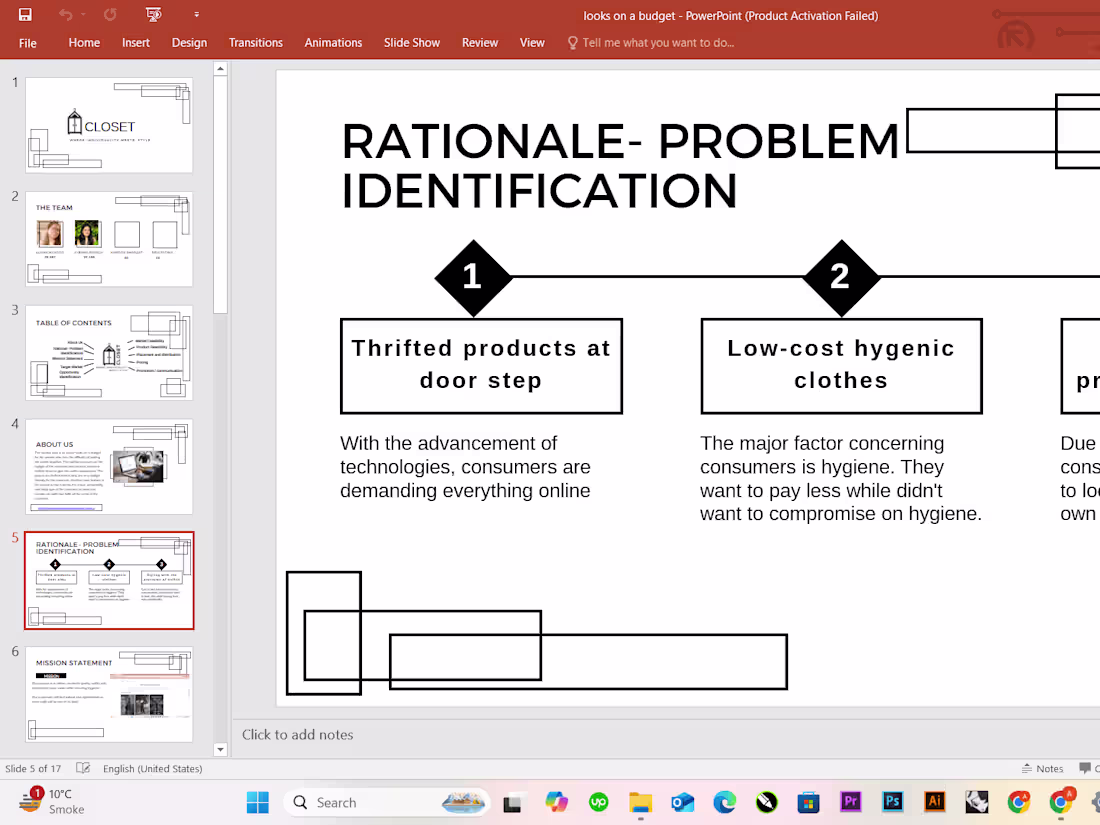Select the Start From Beginning slideshow icon
This screenshot has height=825, width=1100.
click(152, 14)
